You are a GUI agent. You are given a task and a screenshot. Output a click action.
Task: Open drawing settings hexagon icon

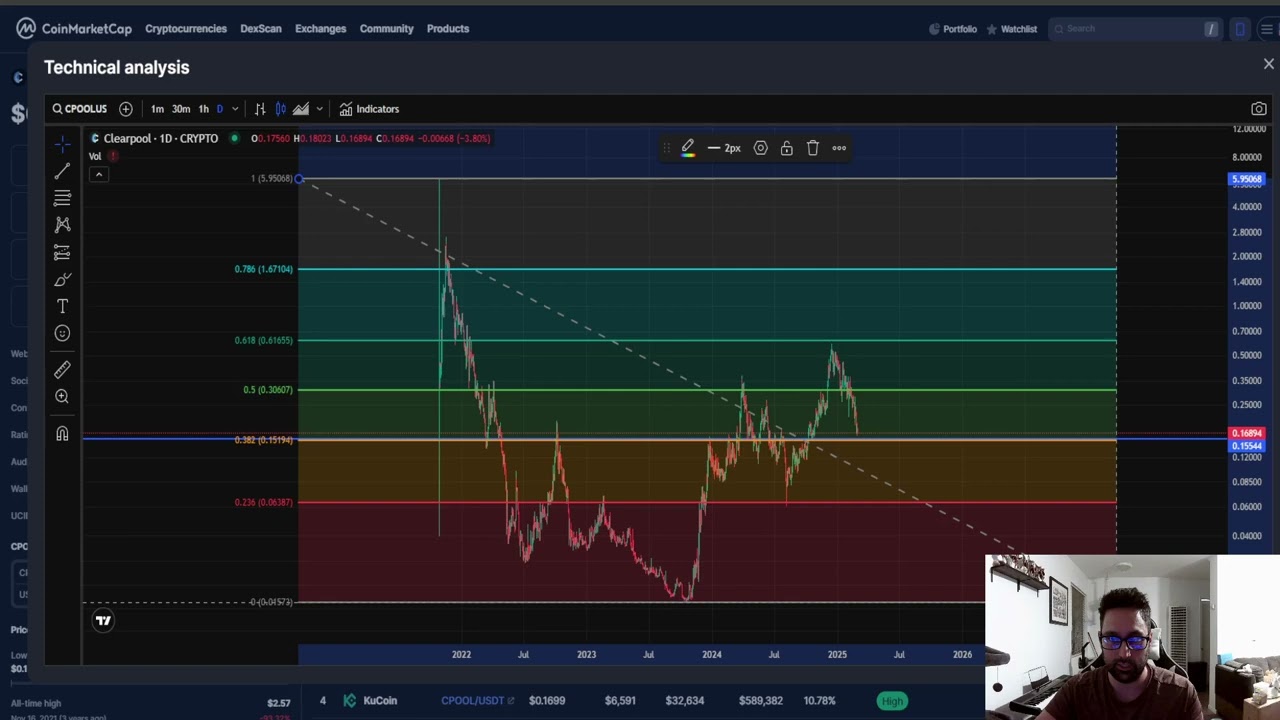[x=761, y=148]
